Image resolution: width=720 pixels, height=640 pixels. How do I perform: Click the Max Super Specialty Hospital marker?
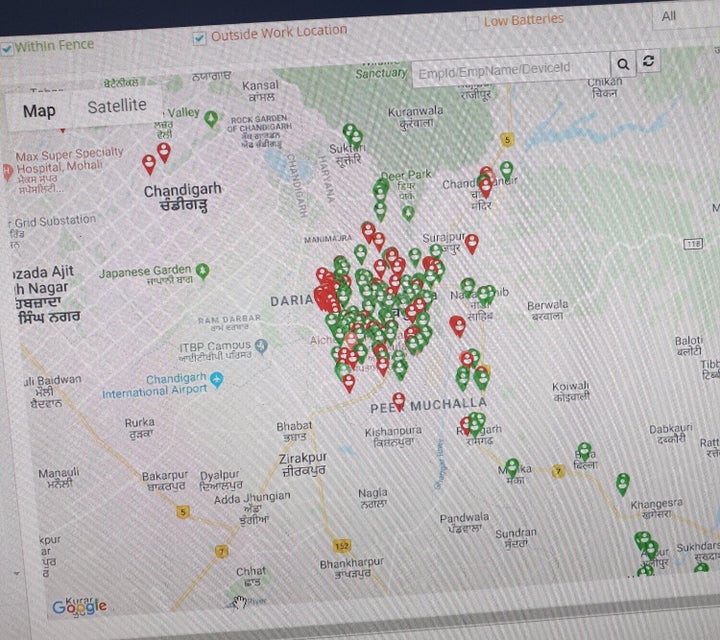tap(7, 173)
